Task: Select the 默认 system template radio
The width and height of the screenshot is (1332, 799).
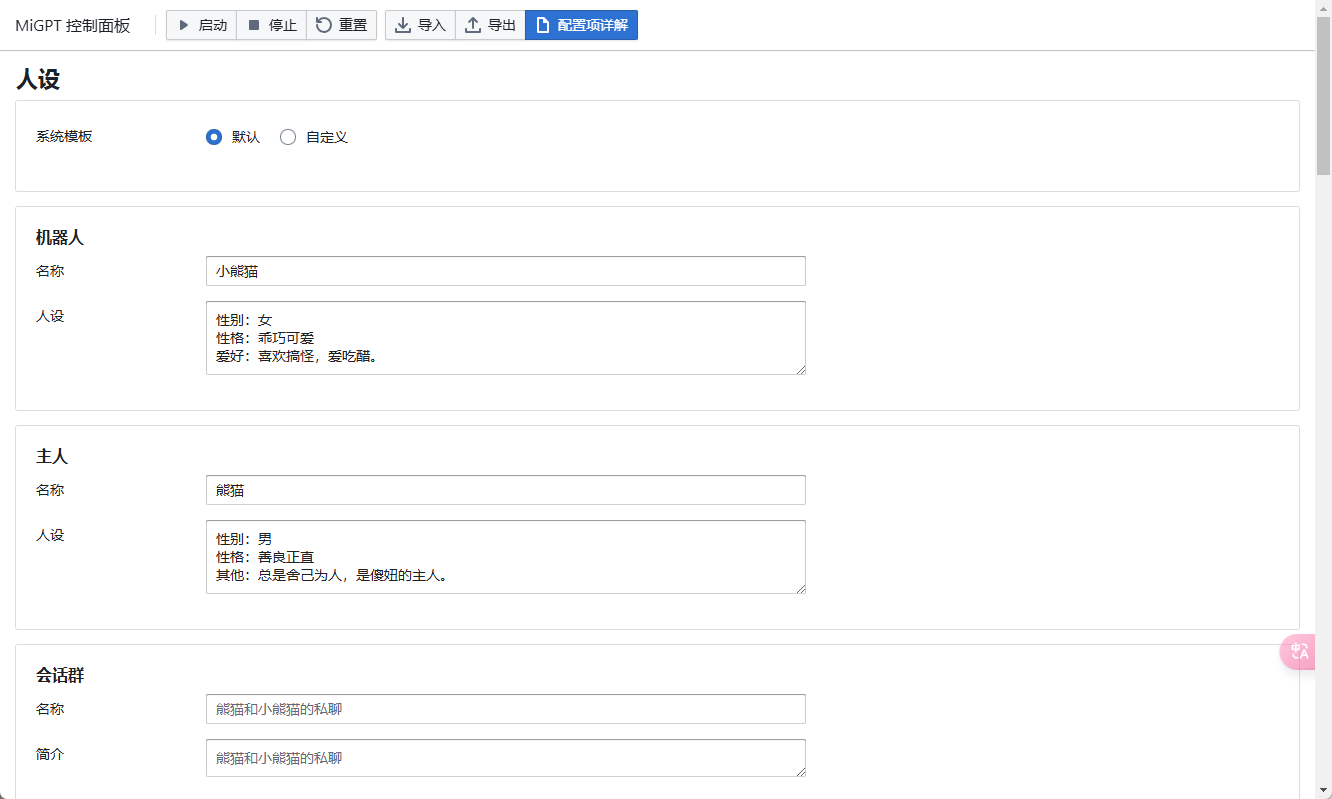Action: (214, 137)
